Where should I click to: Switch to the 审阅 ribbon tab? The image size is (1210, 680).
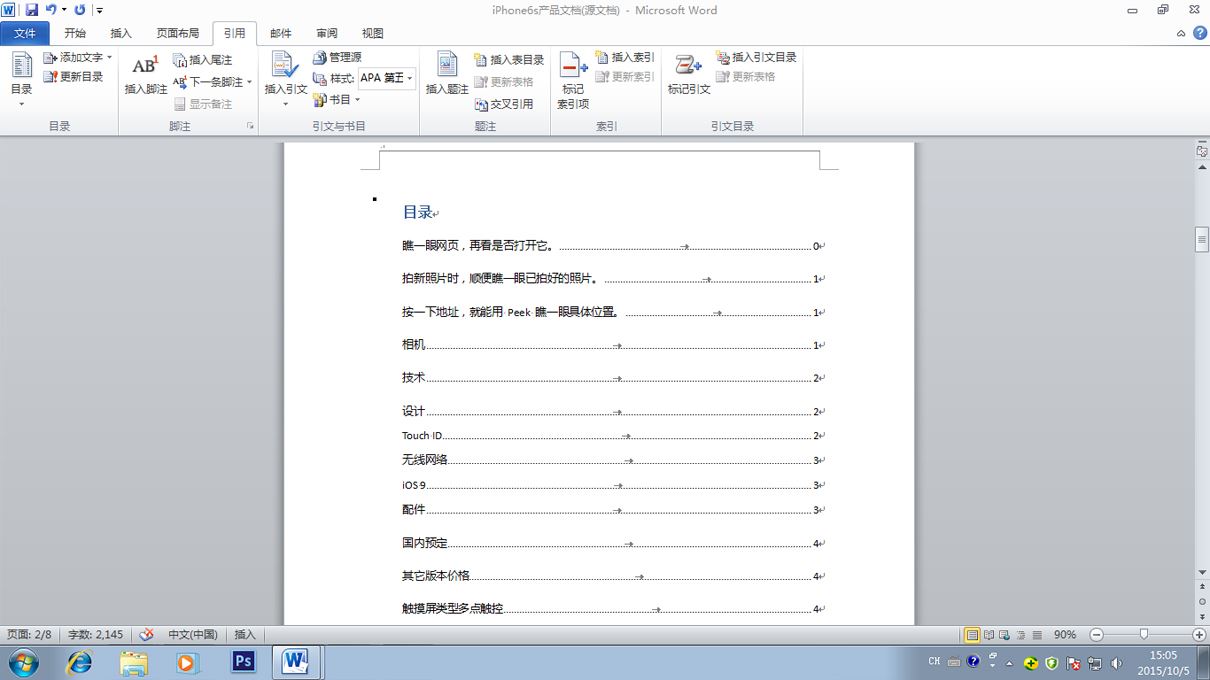pos(327,33)
